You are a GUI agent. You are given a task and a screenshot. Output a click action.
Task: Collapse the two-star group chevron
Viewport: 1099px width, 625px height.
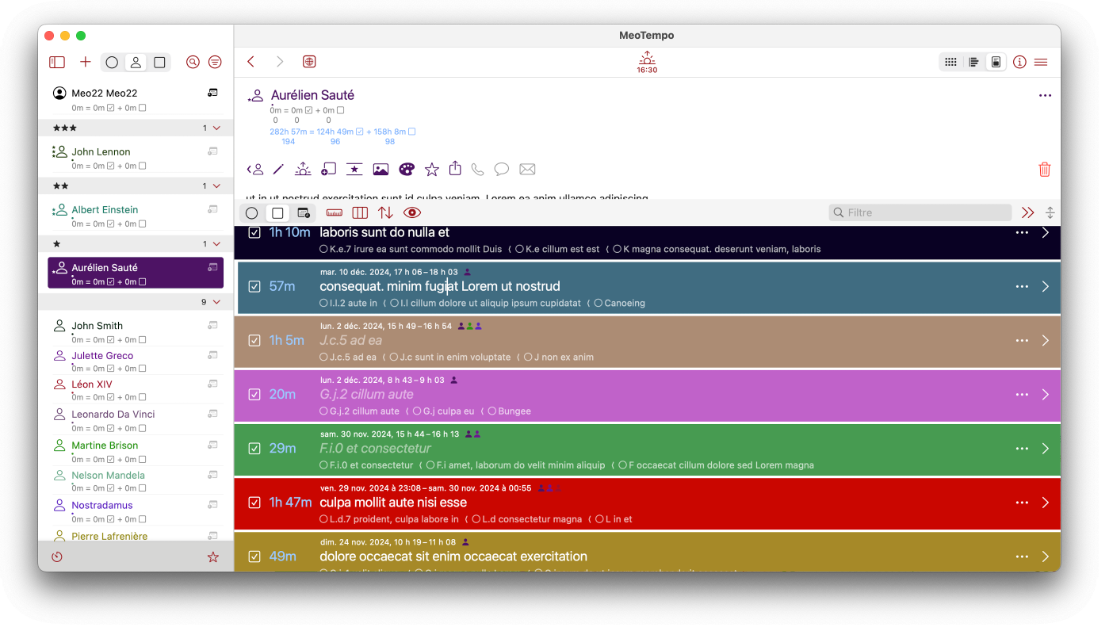coord(216,186)
